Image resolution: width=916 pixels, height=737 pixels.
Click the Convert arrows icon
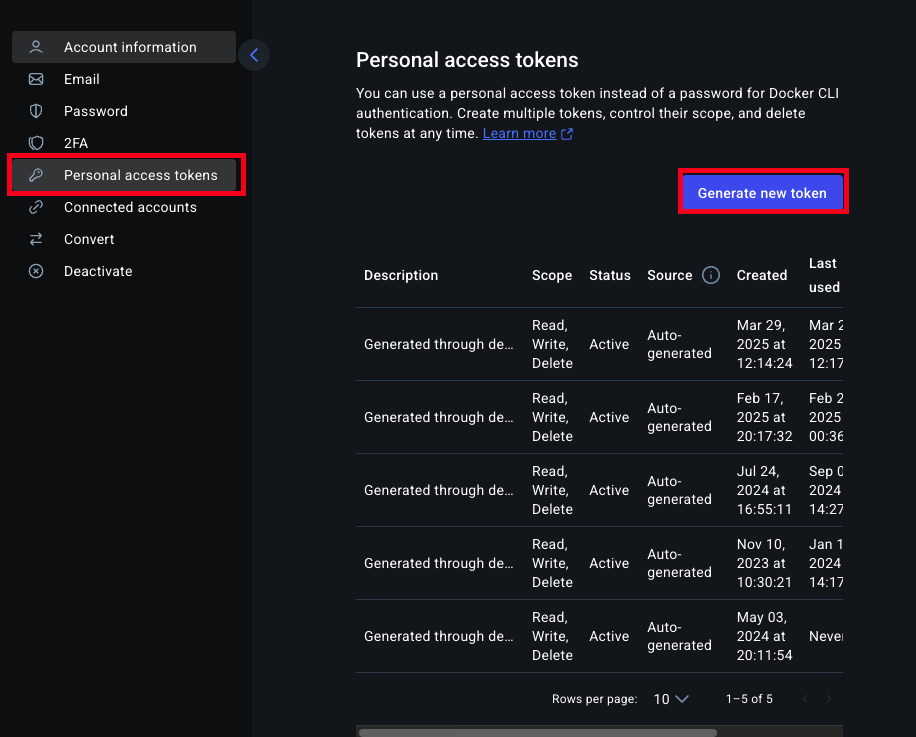coord(36,239)
